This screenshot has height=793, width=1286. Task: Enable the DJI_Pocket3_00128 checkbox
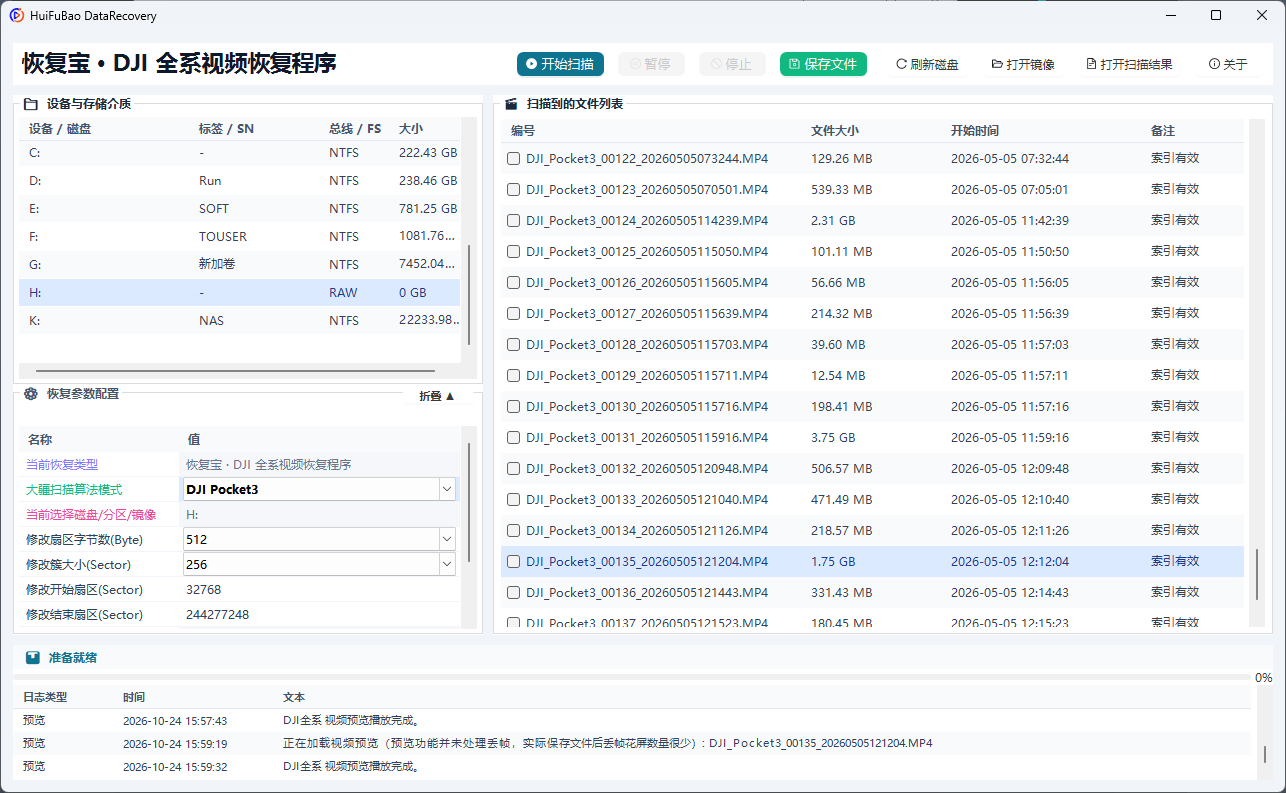point(513,344)
